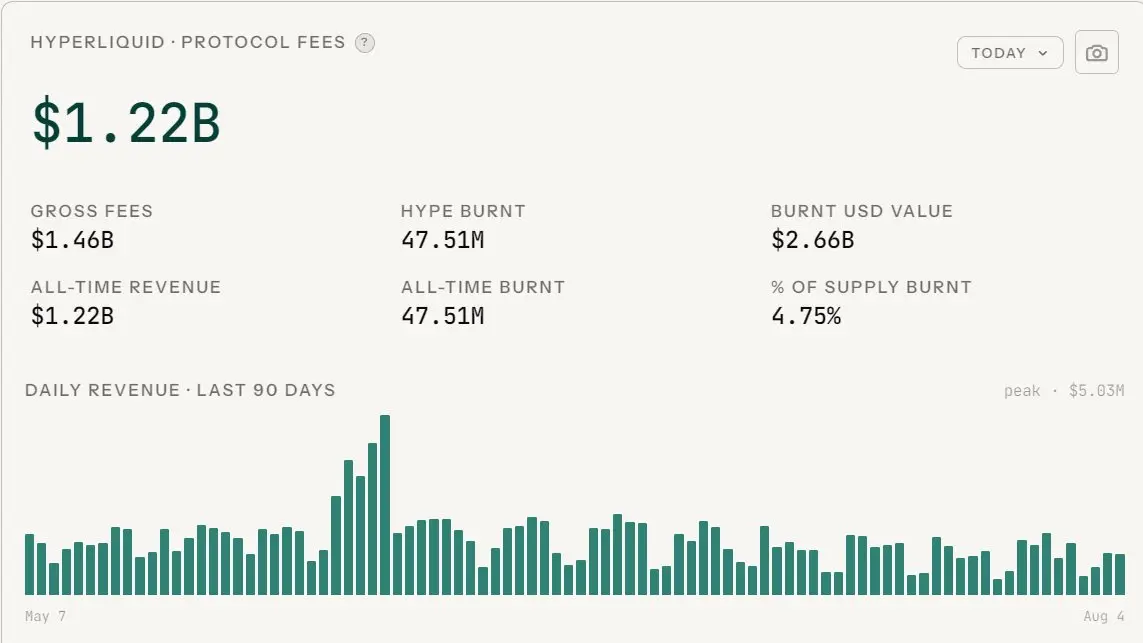Viewport: 1143px width, 643px height.
Task: Click the question mark help icon
Action: click(364, 43)
